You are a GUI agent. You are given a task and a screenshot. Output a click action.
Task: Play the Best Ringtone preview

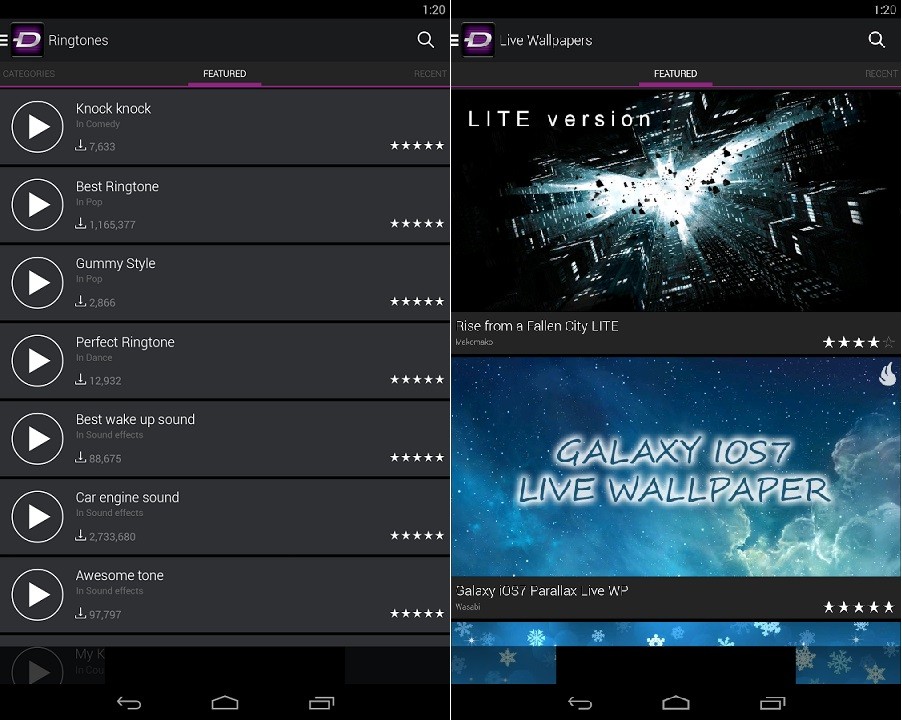point(37,205)
